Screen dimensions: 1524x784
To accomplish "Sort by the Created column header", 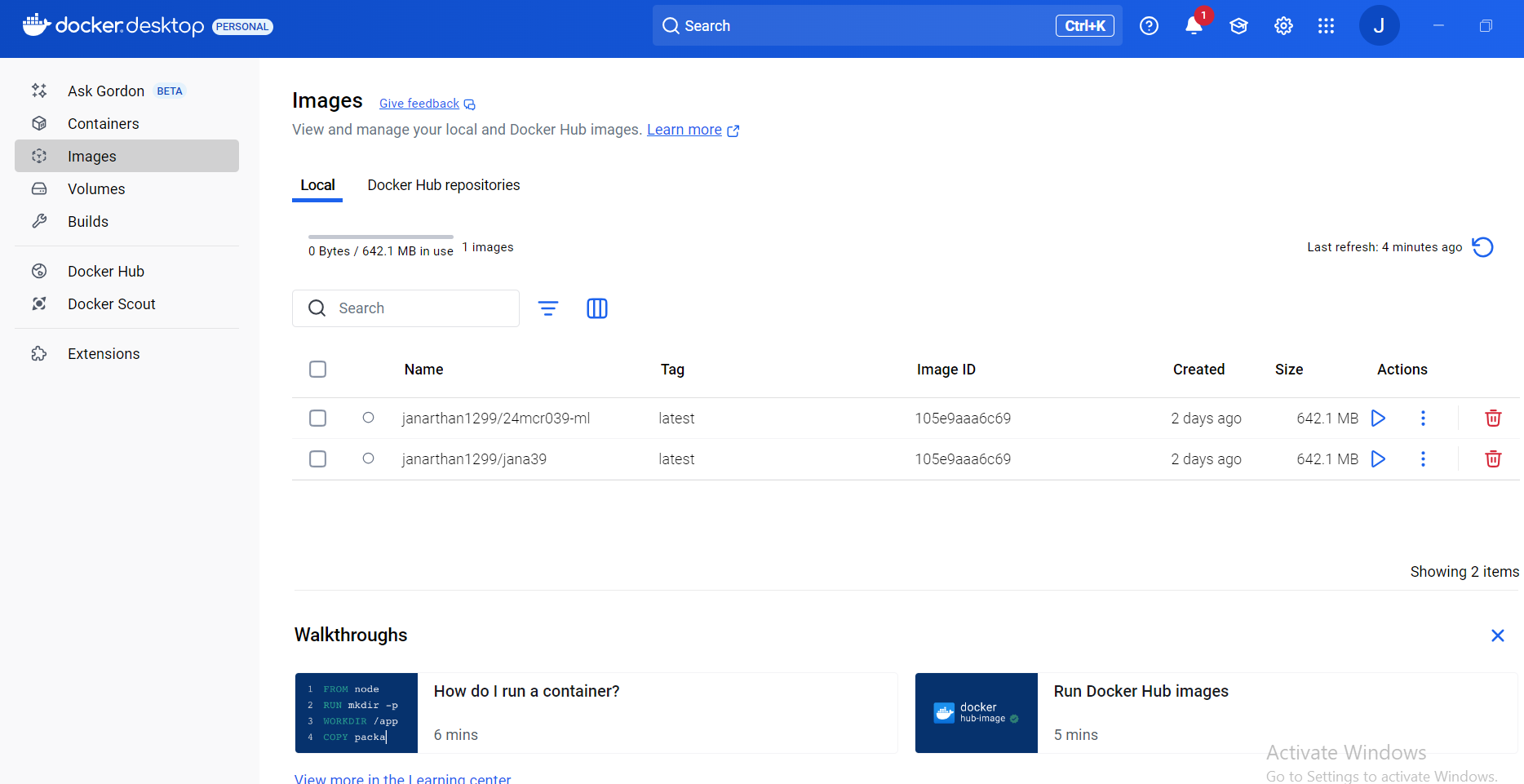I will (x=1198, y=370).
